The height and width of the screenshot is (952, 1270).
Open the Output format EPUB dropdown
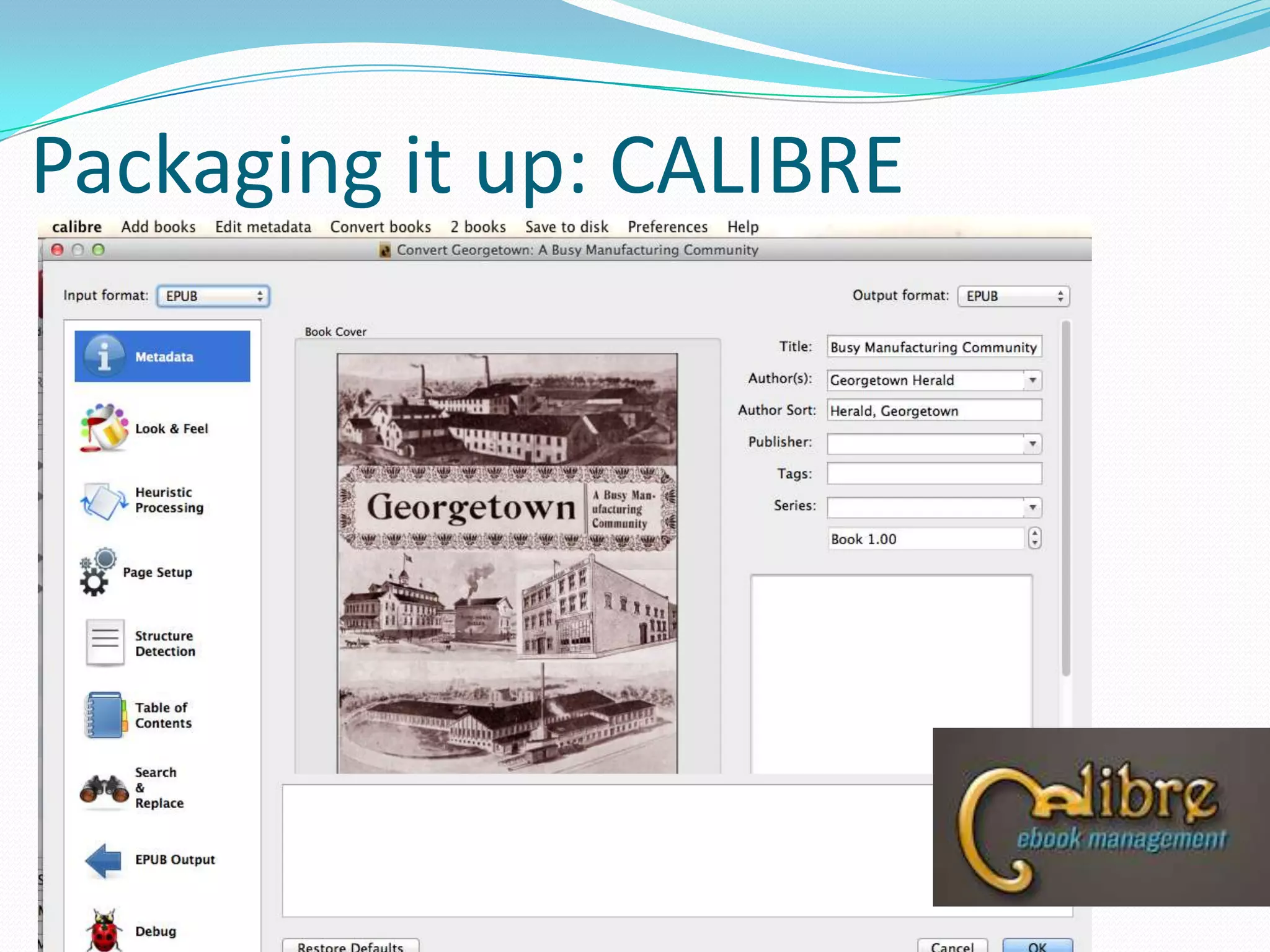1014,296
